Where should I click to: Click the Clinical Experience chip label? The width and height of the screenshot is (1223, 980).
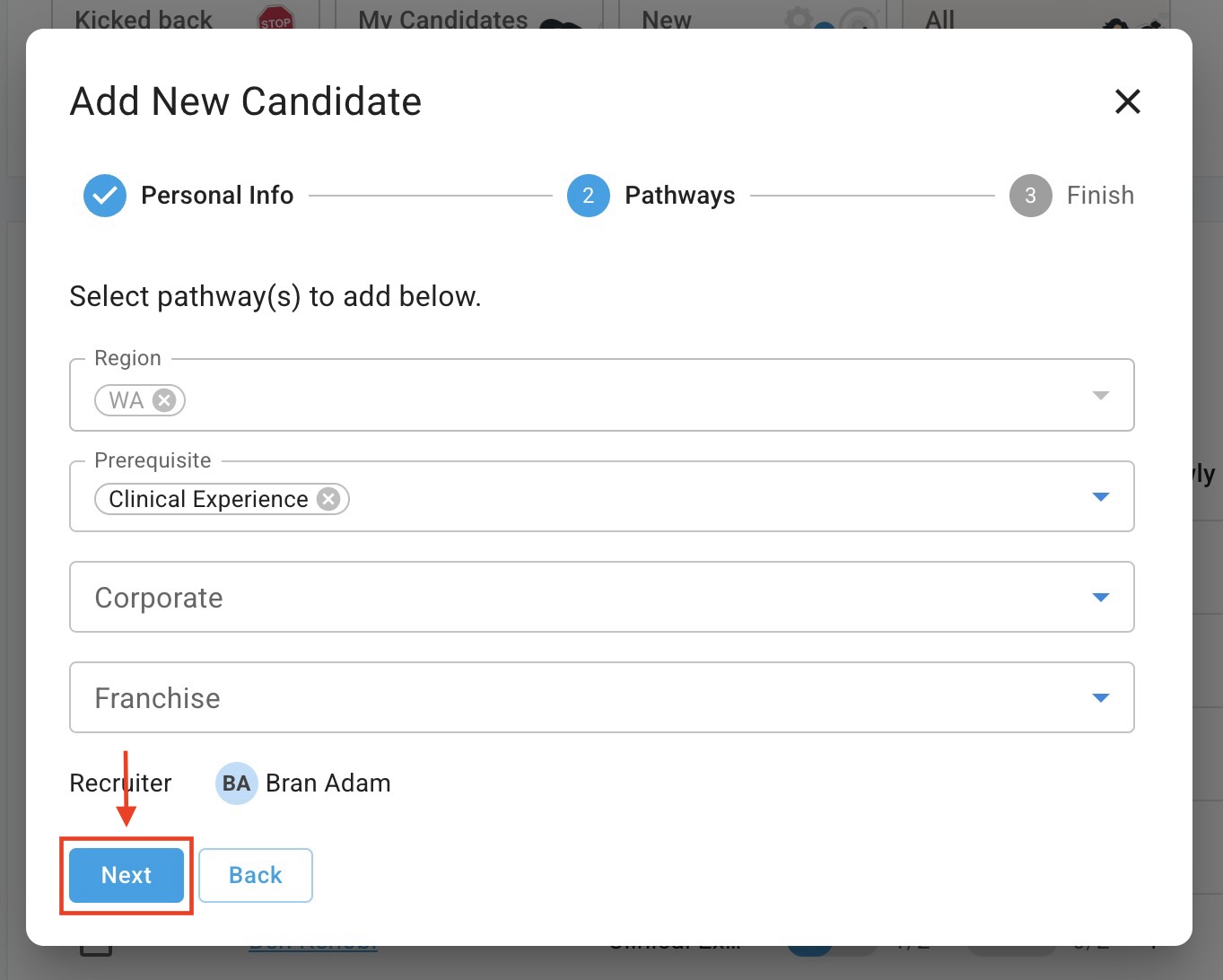(208, 499)
